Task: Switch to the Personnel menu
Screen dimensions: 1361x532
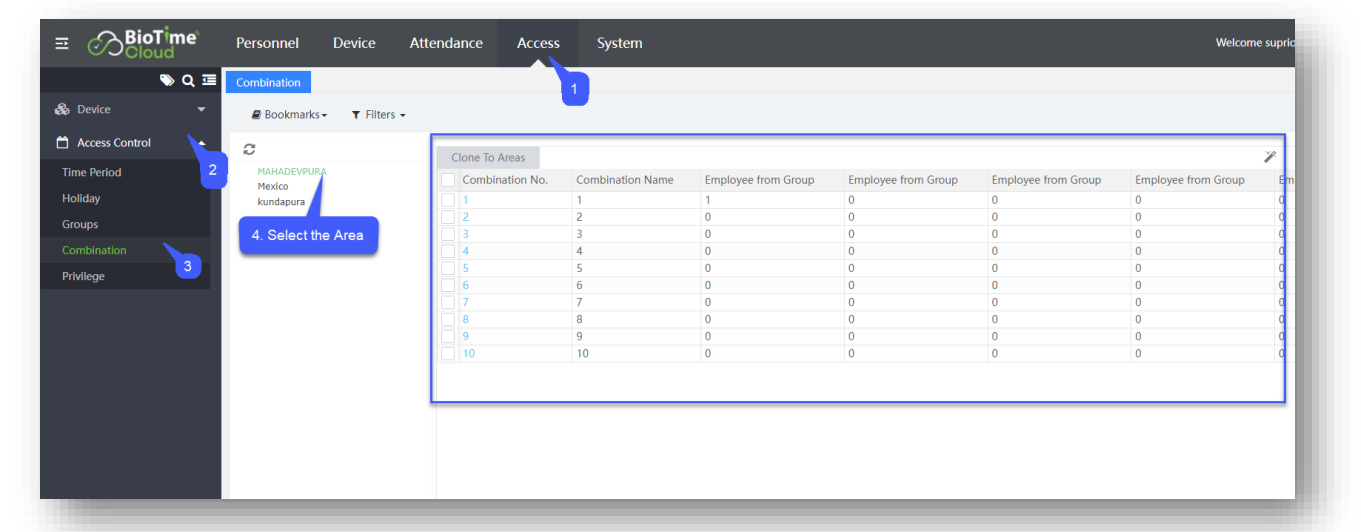Action: 267,43
